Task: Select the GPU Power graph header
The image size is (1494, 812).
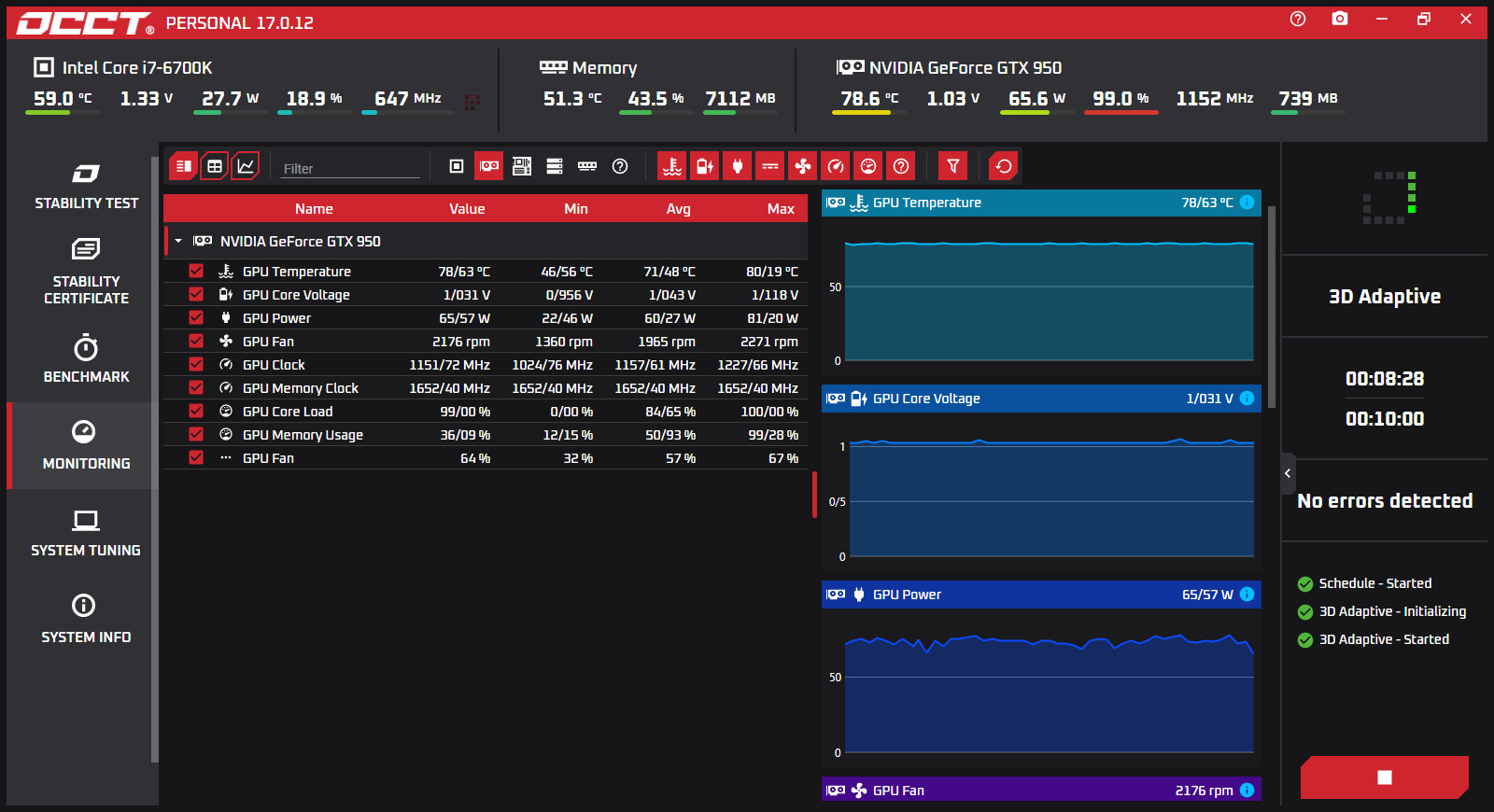Action: [x=1041, y=595]
